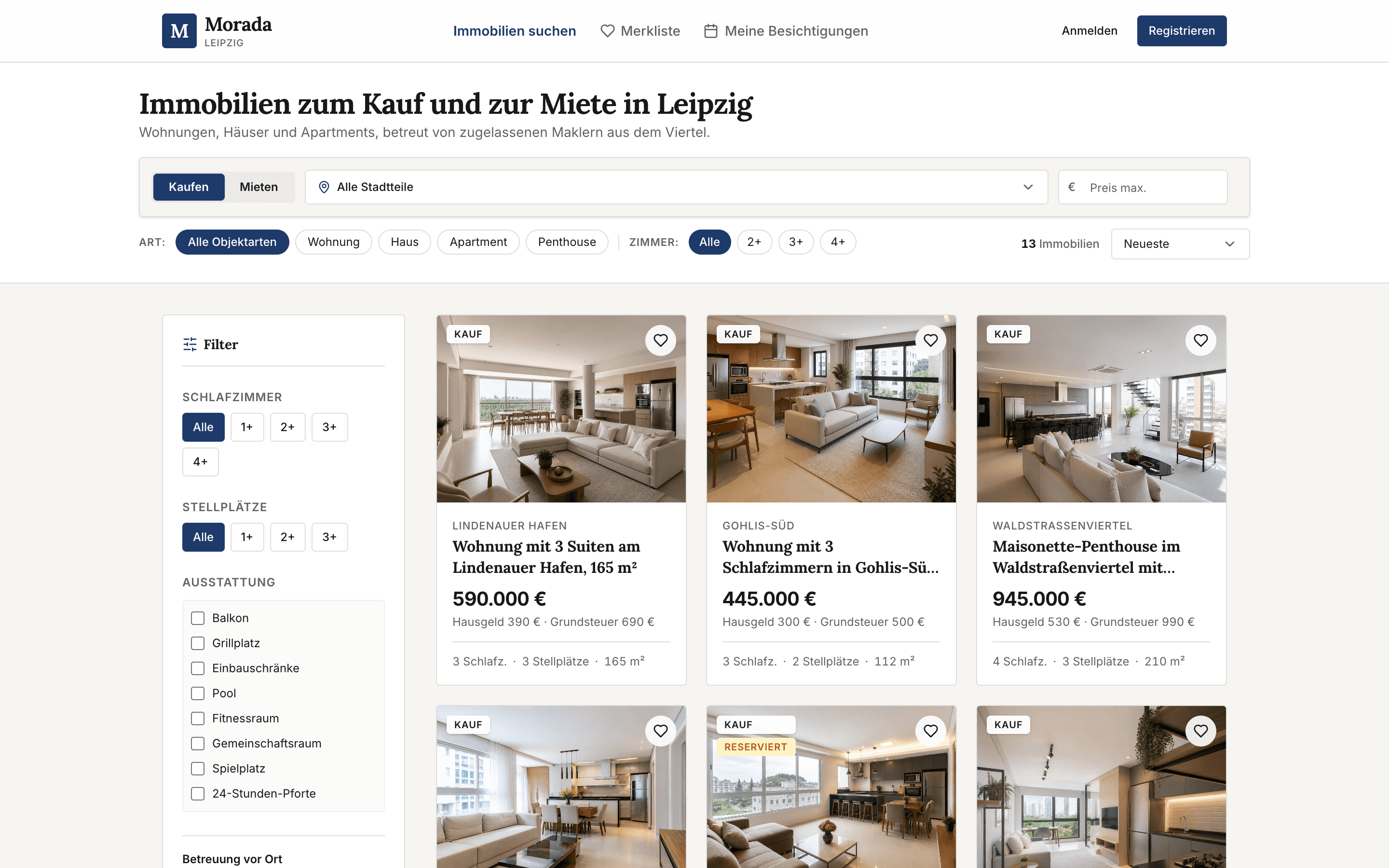Screen dimensions: 1389x868
Task: Save the Lindenauer Hafen listing with heart icon
Action: (661, 340)
